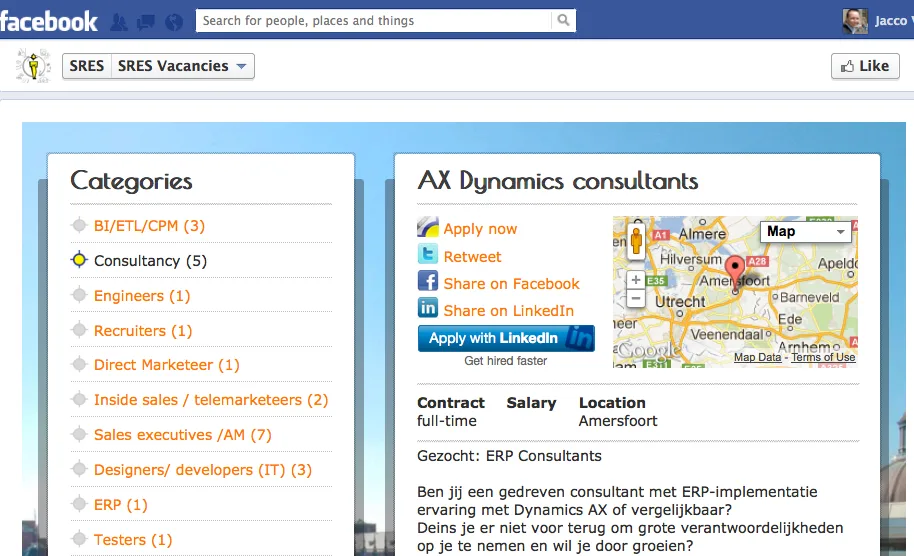
Task: Click bullet icon beside Sales executives
Action: (x=79, y=434)
